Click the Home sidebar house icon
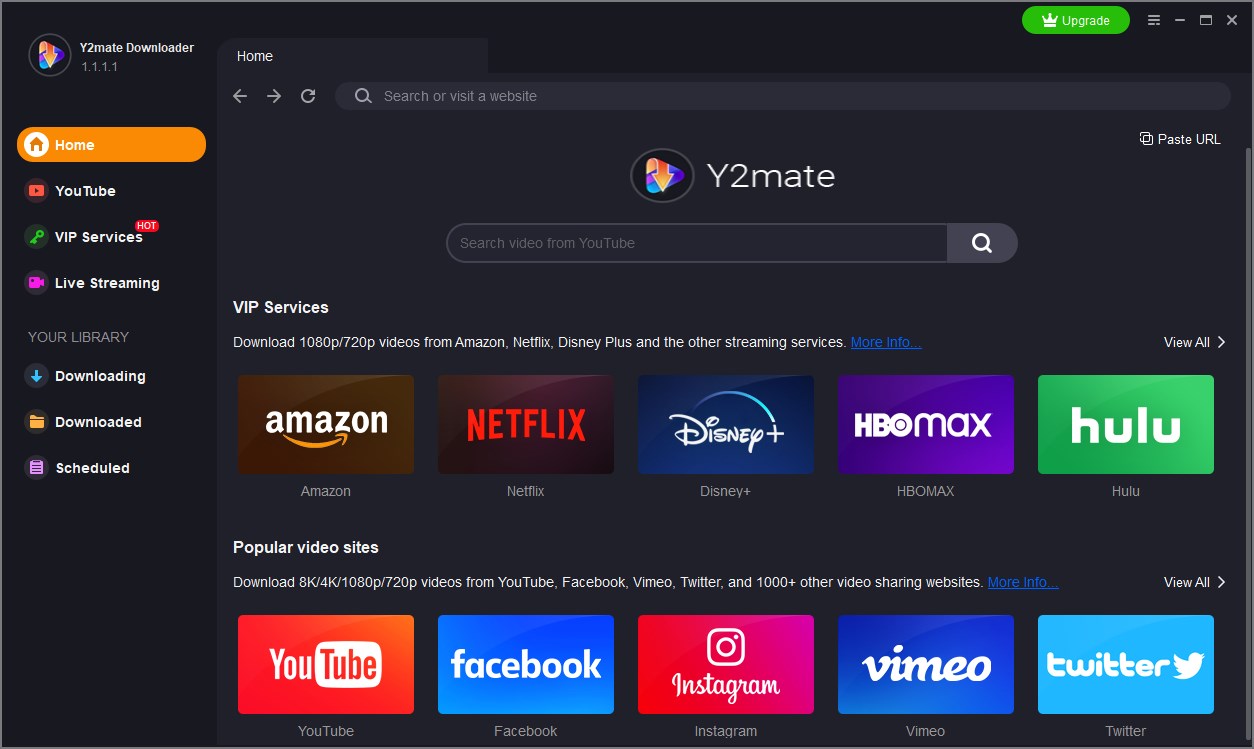Image resolution: width=1254 pixels, height=749 pixels. point(36,145)
